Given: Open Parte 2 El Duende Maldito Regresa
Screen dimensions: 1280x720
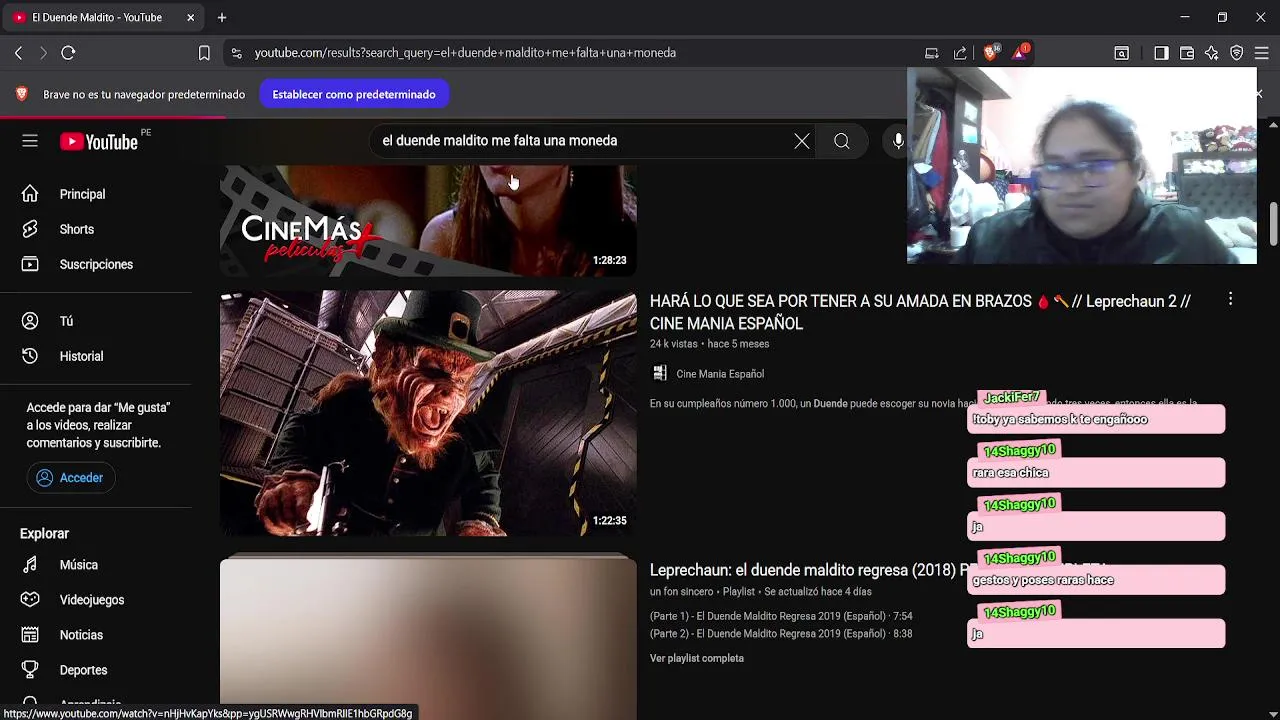Looking at the screenshot, I should point(781,634).
